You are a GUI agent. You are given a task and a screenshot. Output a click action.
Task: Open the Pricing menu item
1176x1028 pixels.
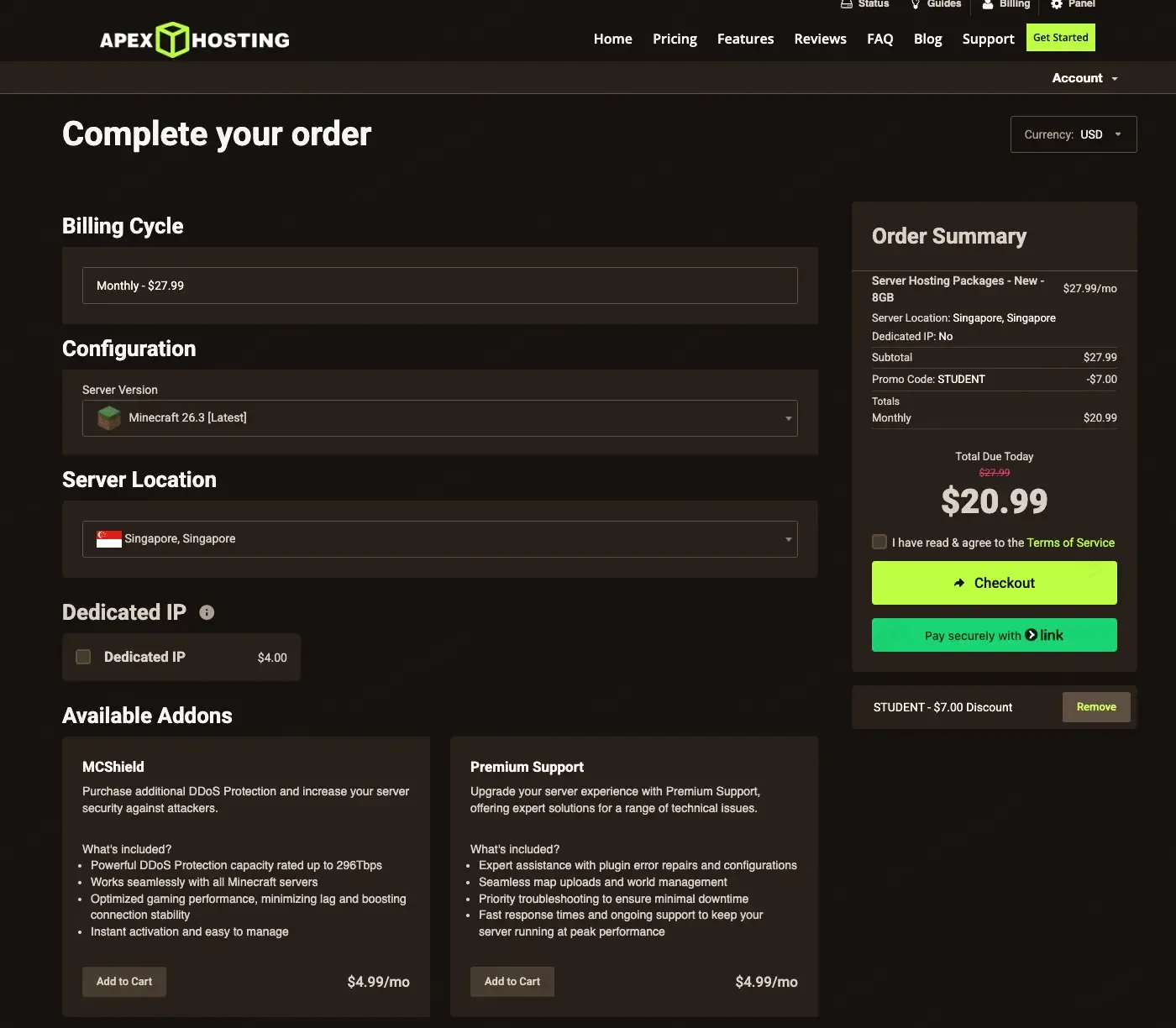(675, 39)
